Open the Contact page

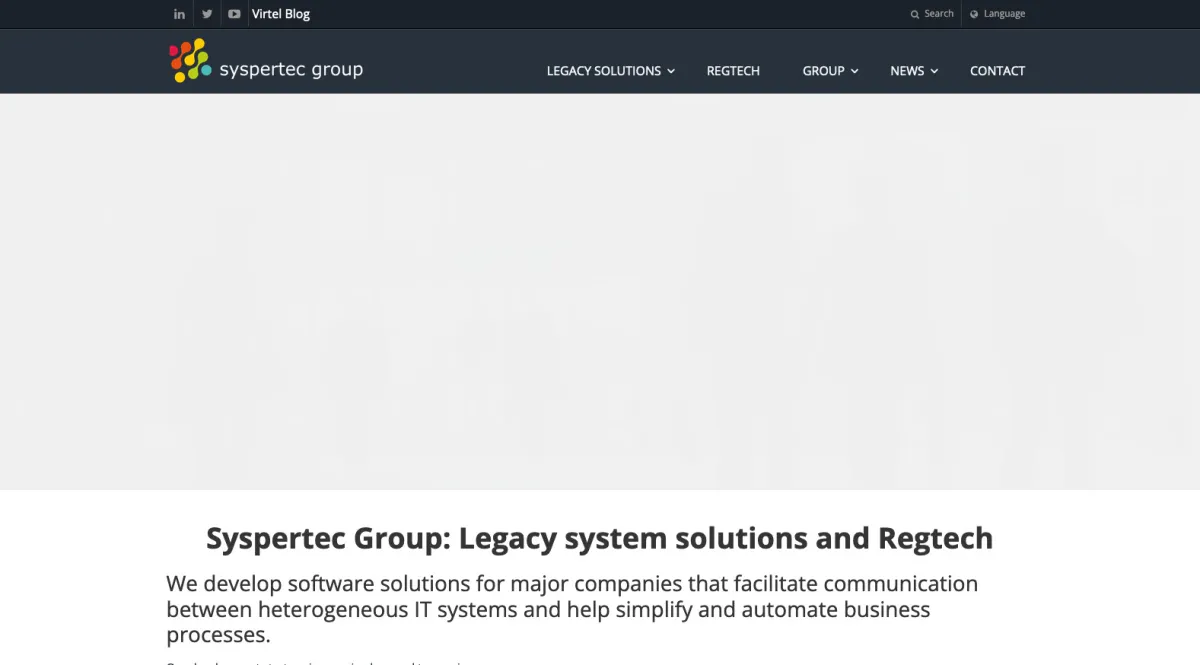[x=997, y=71]
